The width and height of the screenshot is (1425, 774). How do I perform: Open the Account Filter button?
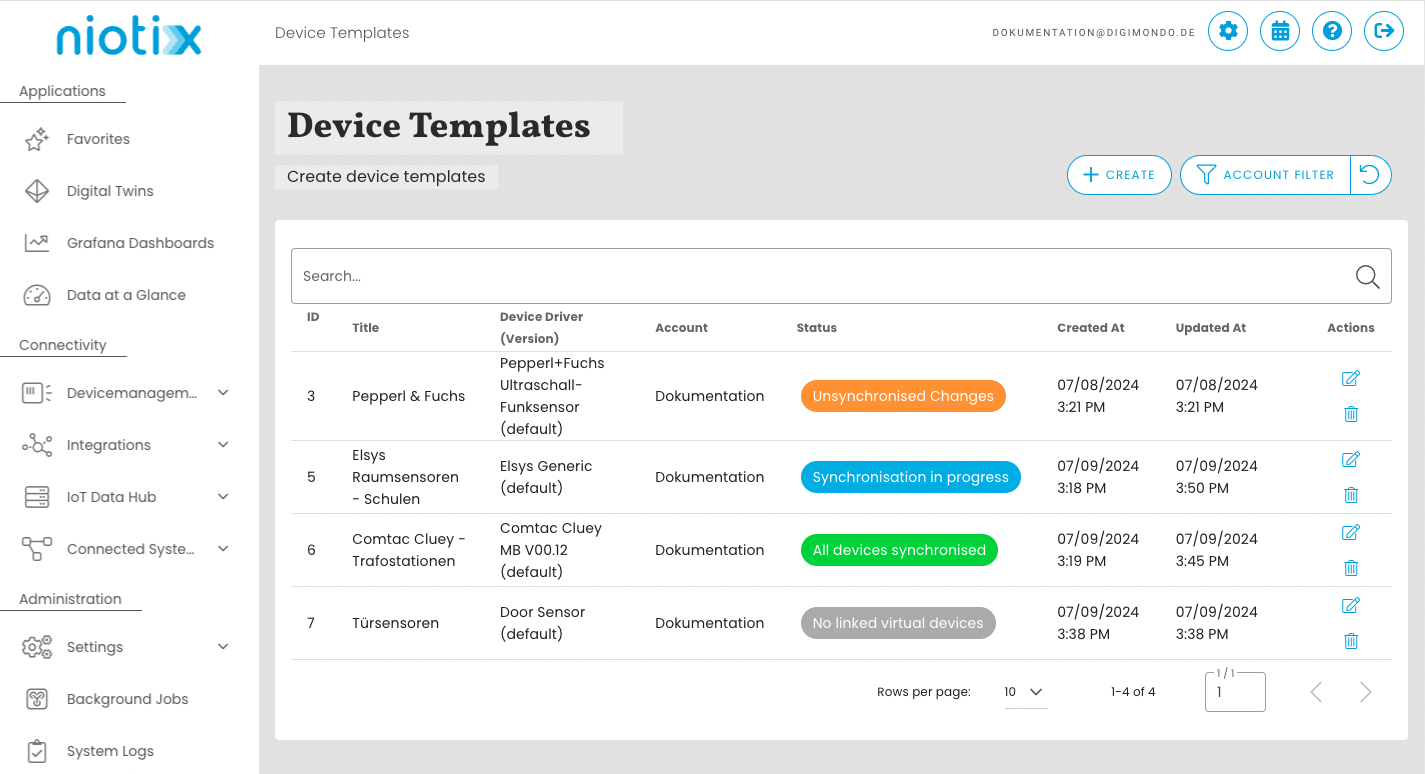(x=1265, y=175)
